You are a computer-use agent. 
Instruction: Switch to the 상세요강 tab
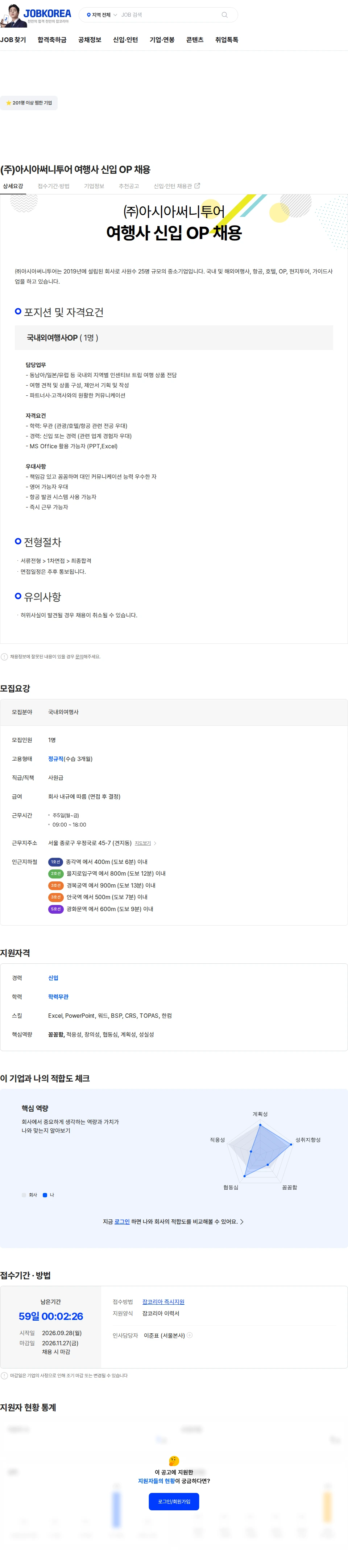(x=13, y=186)
